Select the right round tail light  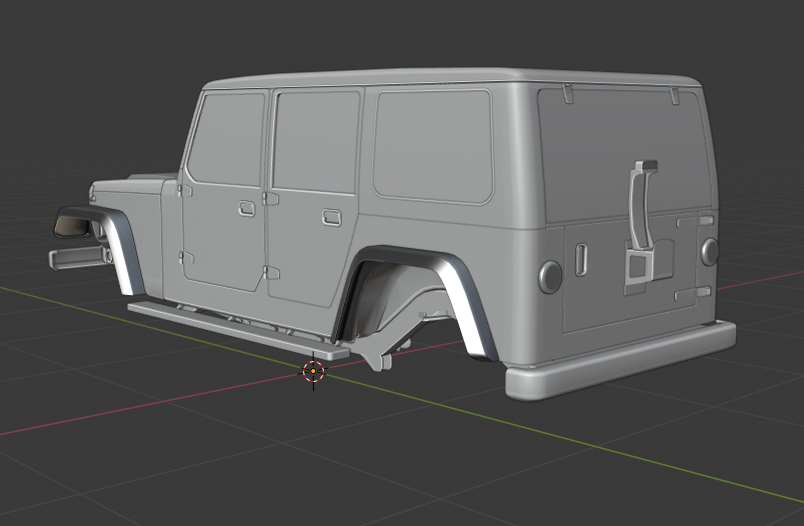(x=710, y=252)
